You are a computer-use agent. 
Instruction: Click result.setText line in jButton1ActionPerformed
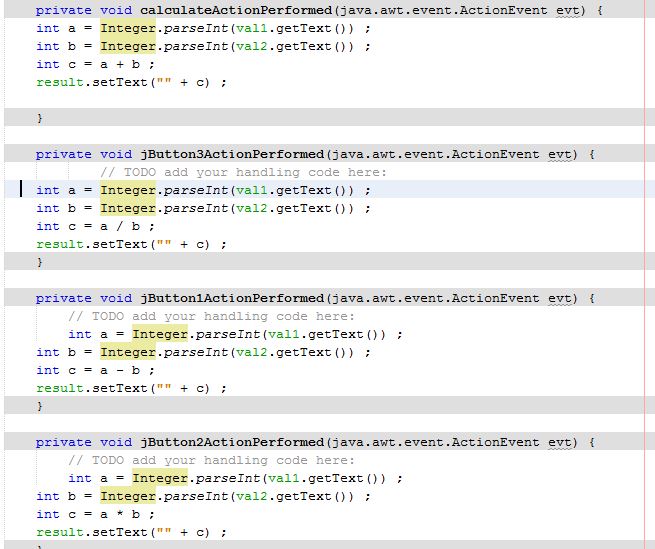131,388
